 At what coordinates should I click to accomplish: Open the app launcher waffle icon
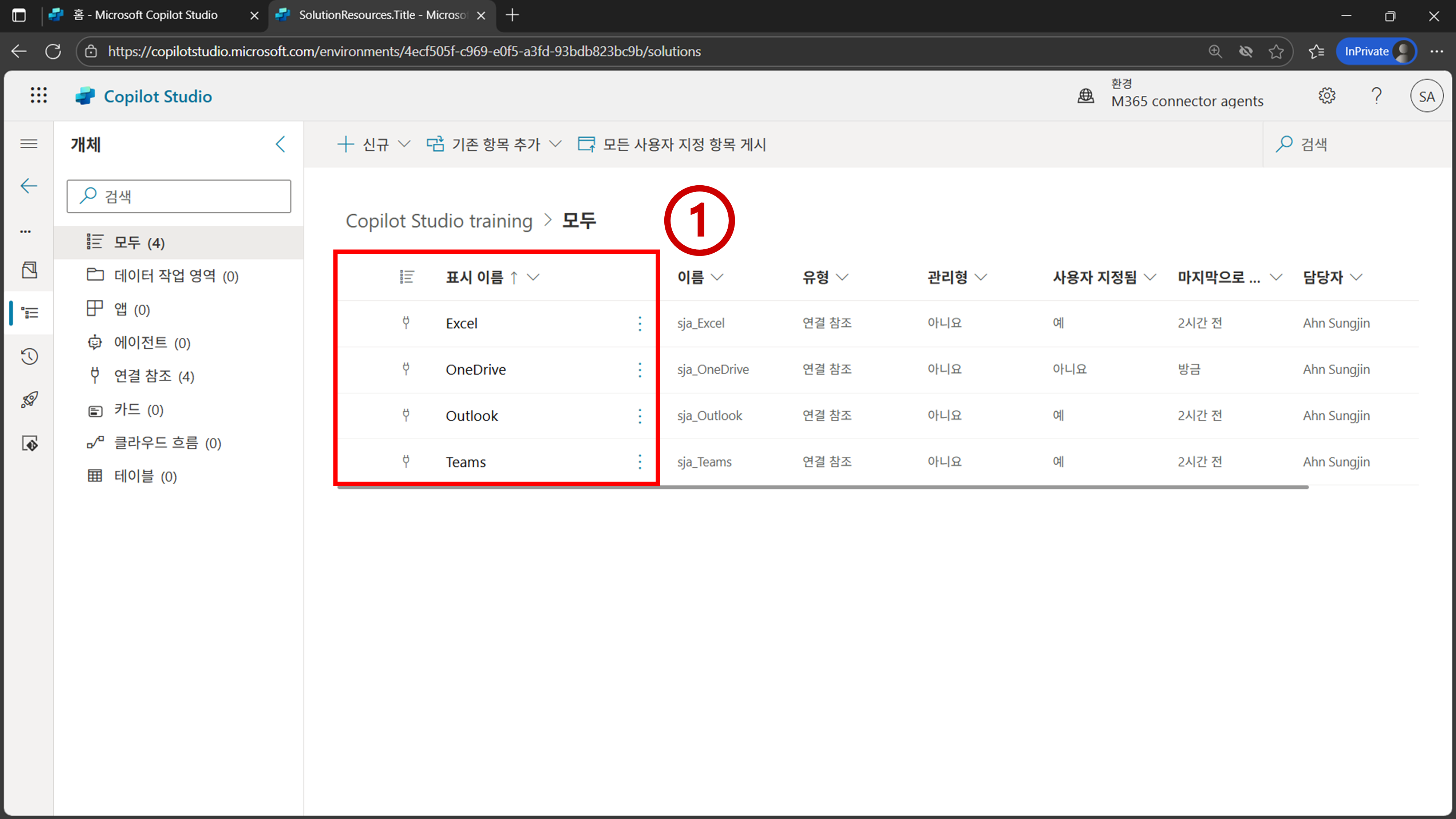[x=39, y=95]
